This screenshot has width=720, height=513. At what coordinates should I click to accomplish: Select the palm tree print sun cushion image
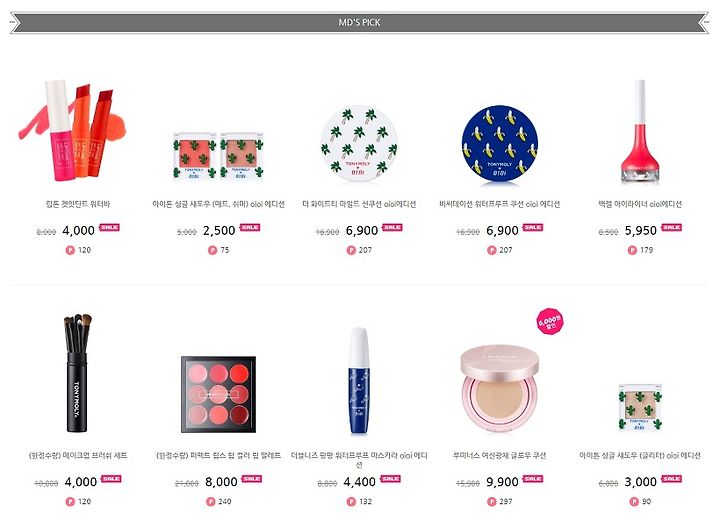coord(359,143)
